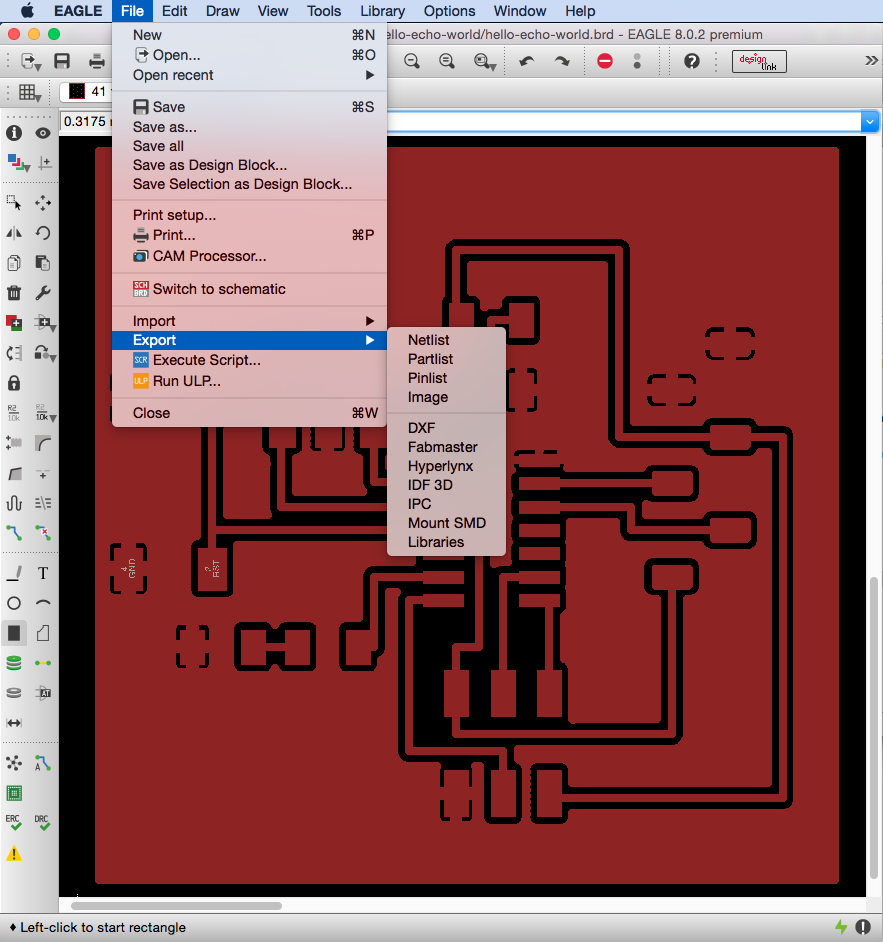Select the Copy tool
The height and width of the screenshot is (942, 883).
14,263
